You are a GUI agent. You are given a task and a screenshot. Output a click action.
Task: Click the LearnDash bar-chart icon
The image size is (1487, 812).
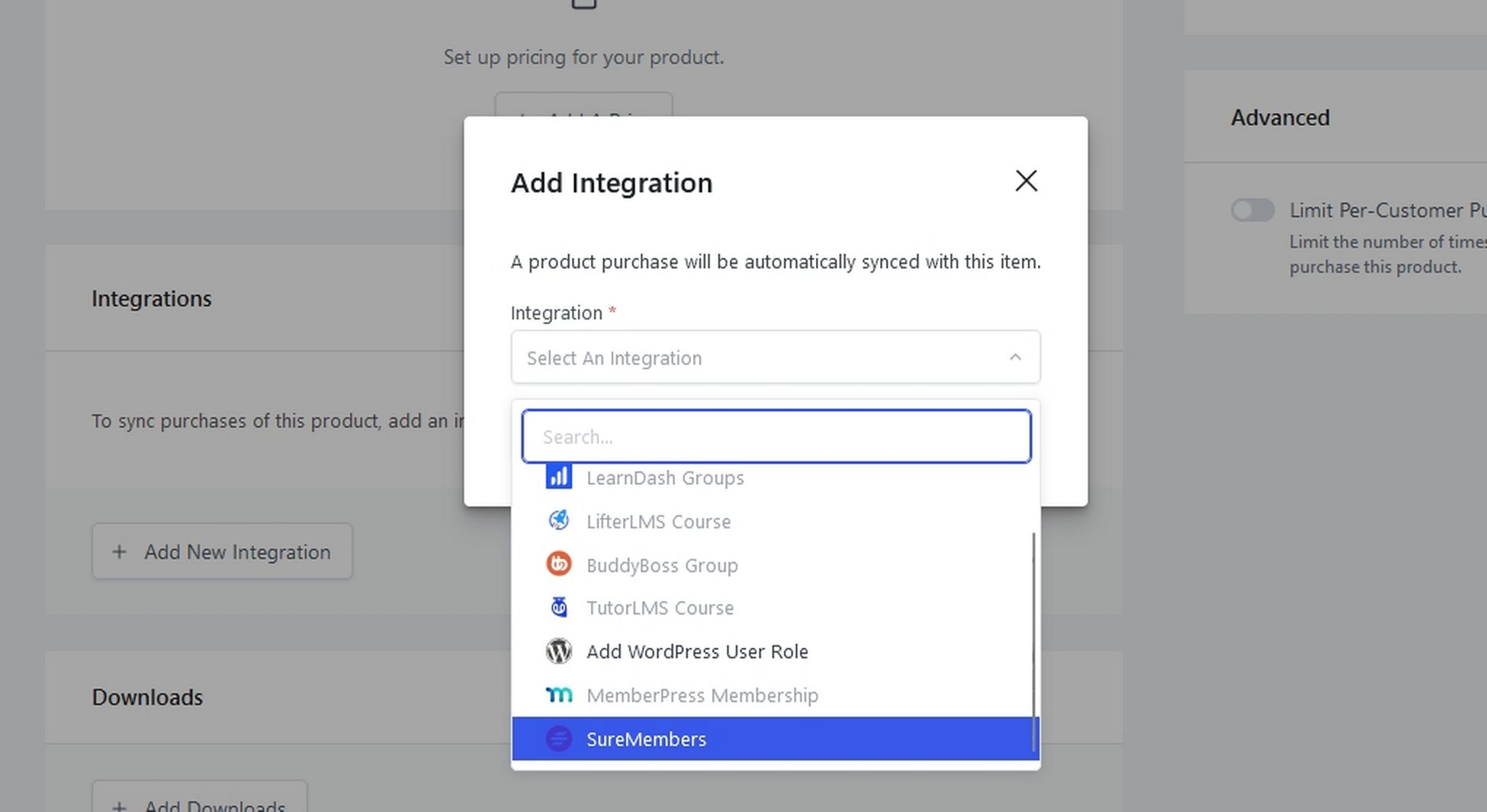pyautogui.click(x=559, y=476)
